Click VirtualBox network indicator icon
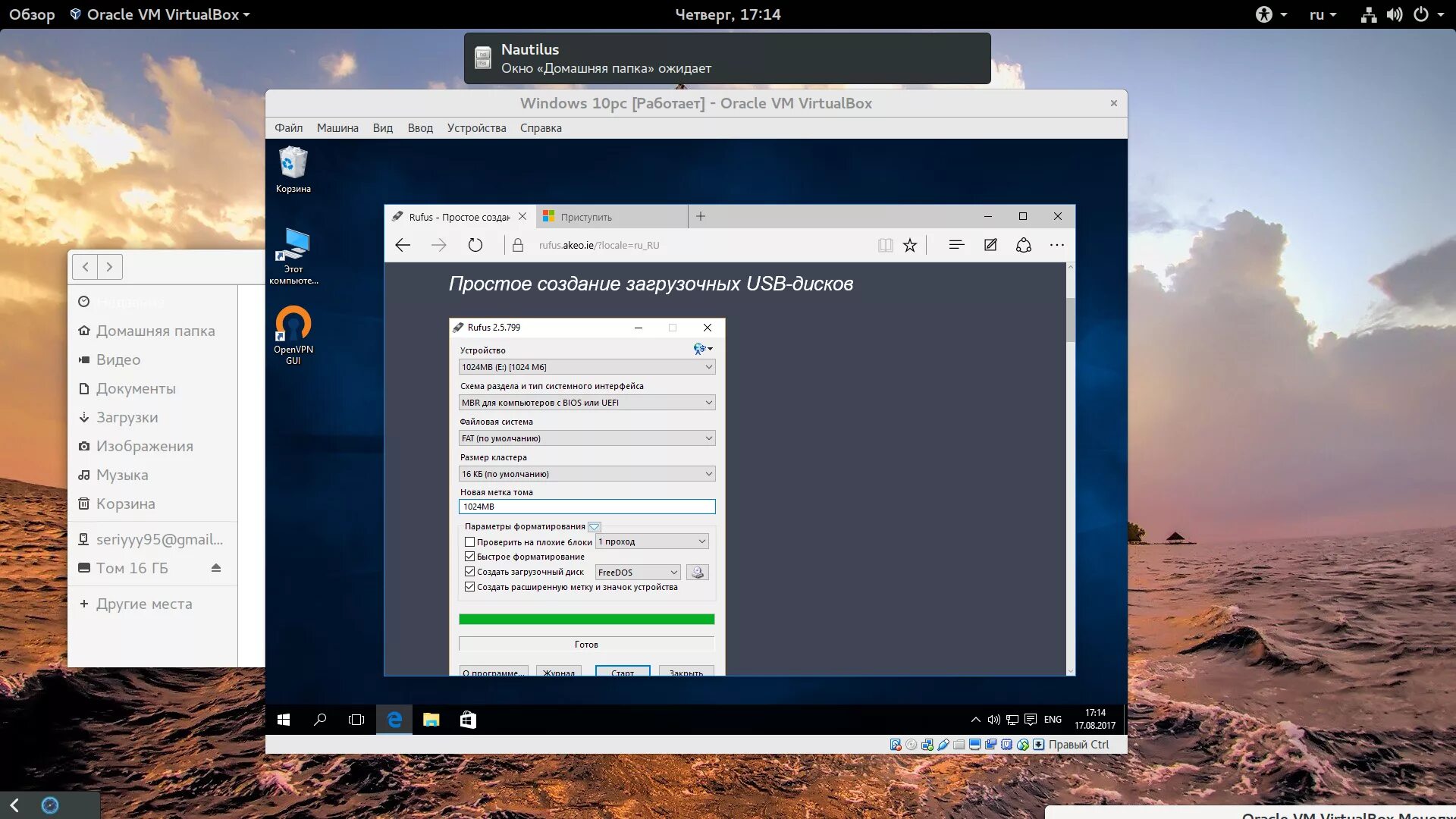Image resolution: width=1456 pixels, height=819 pixels. pos(927,745)
